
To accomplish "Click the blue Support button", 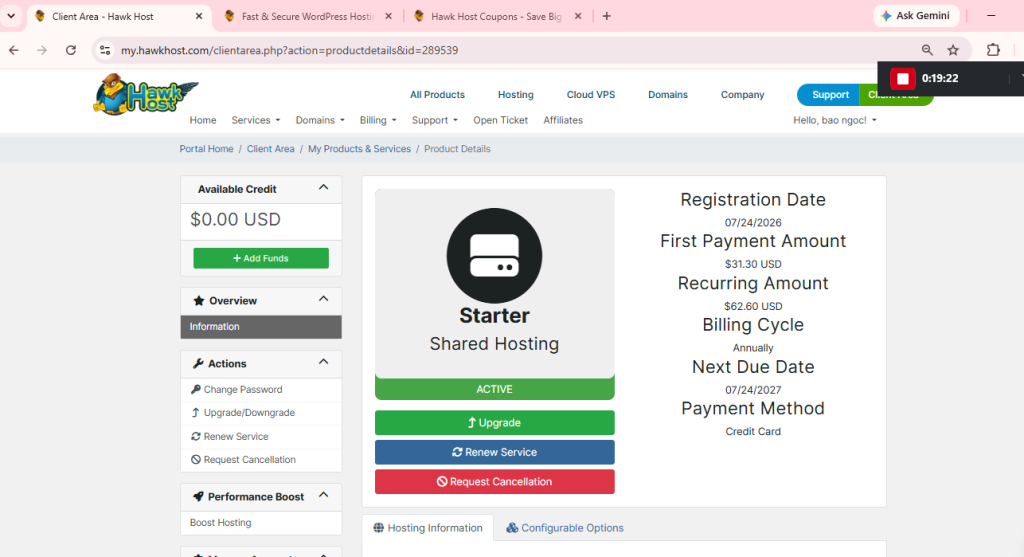I will coord(829,95).
